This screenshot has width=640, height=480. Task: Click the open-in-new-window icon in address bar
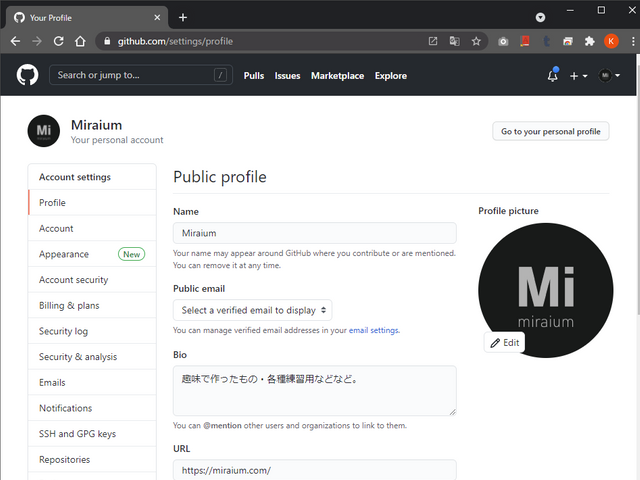click(433, 41)
